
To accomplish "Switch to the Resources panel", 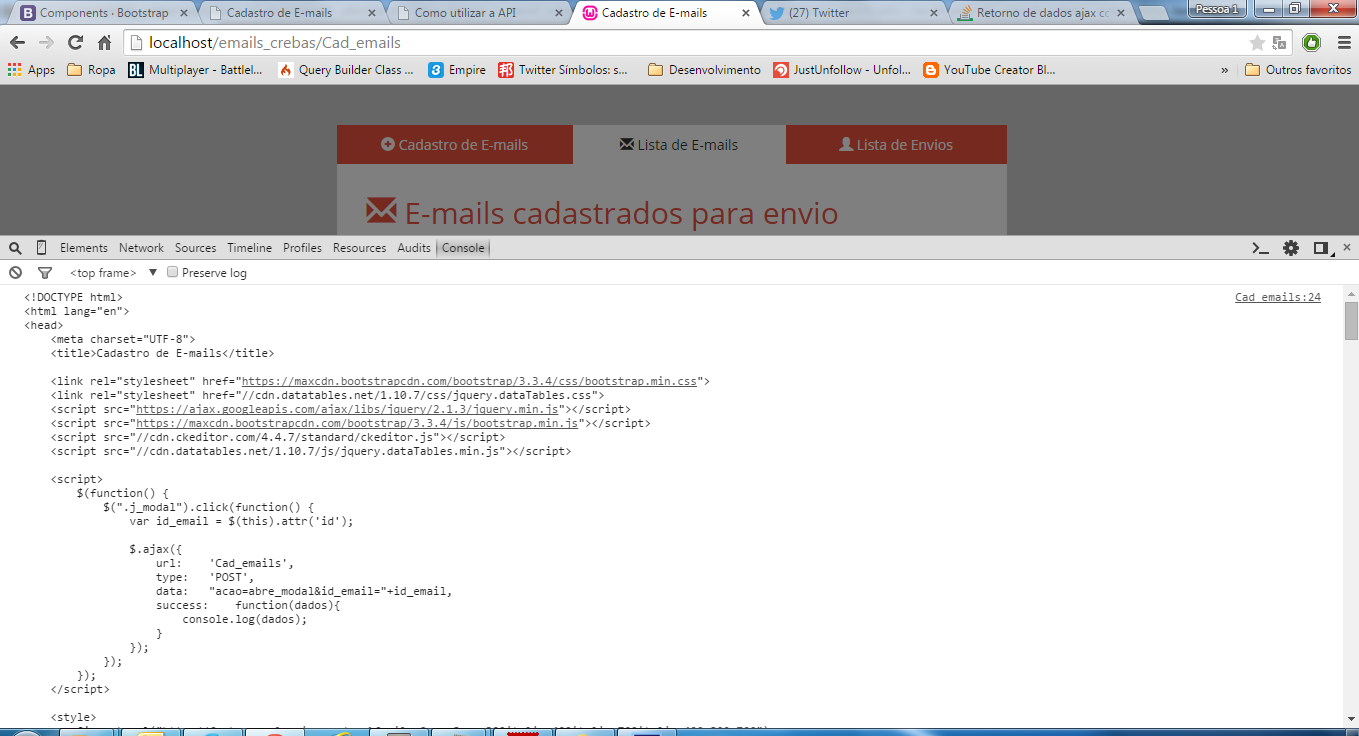I will [359, 248].
